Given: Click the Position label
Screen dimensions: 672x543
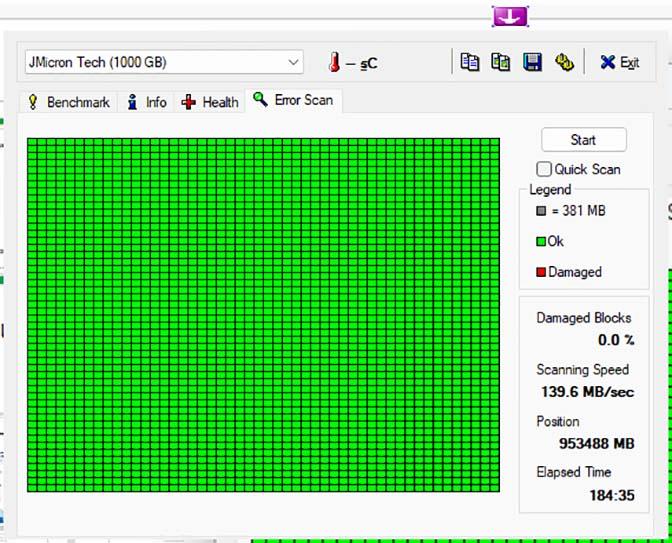Looking at the screenshot, I should click(x=558, y=422).
